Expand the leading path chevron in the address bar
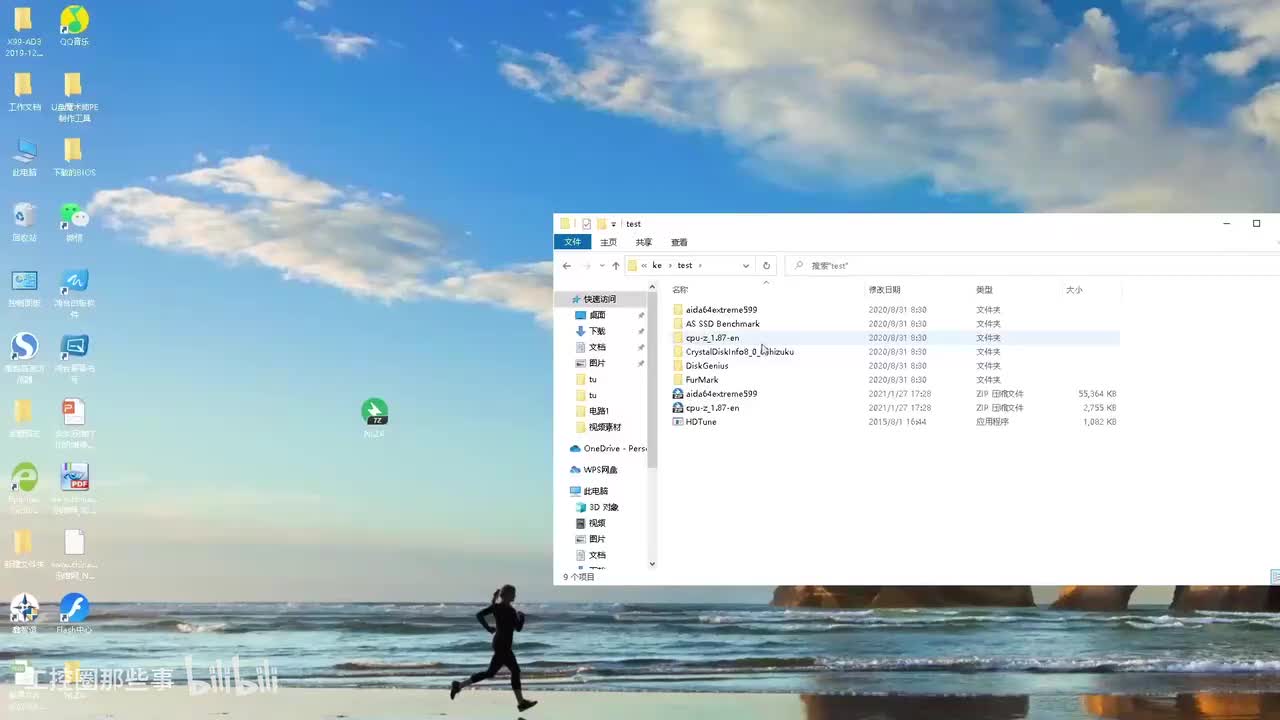This screenshot has width=1280, height=720. coord(644,266)
